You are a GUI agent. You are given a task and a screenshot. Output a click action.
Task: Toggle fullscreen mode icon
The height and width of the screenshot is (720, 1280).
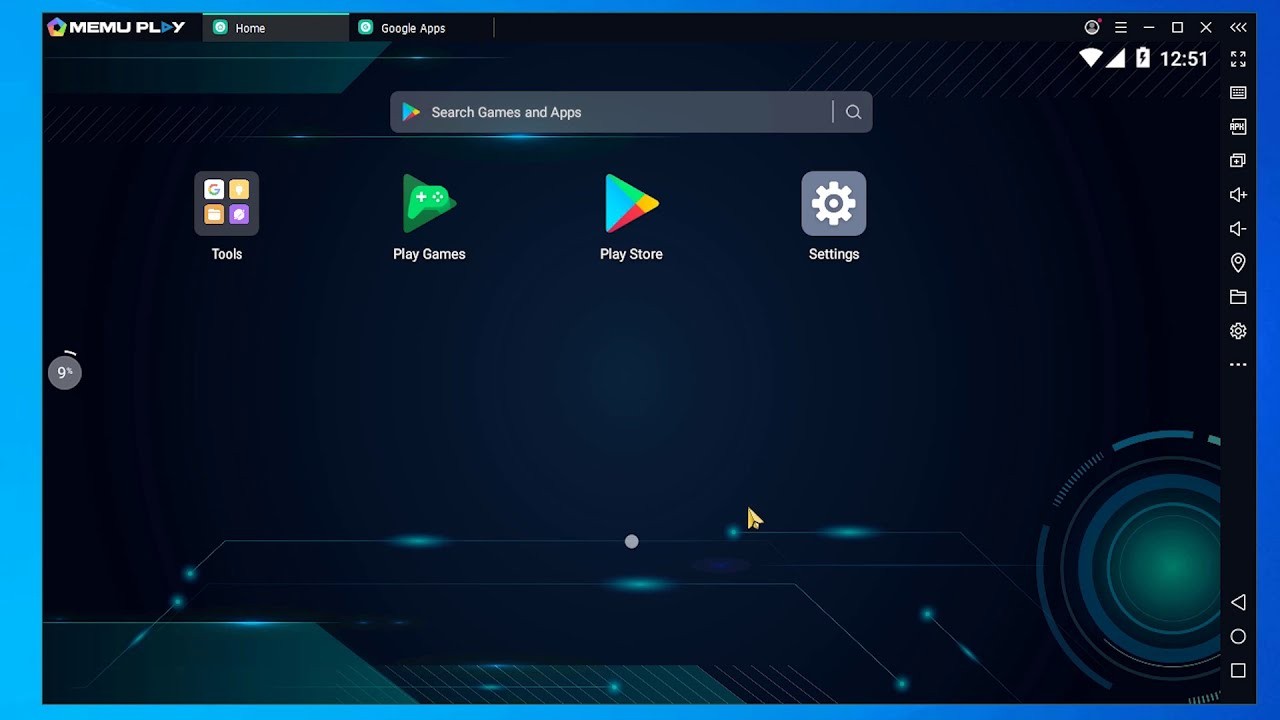pos(1238,59)
